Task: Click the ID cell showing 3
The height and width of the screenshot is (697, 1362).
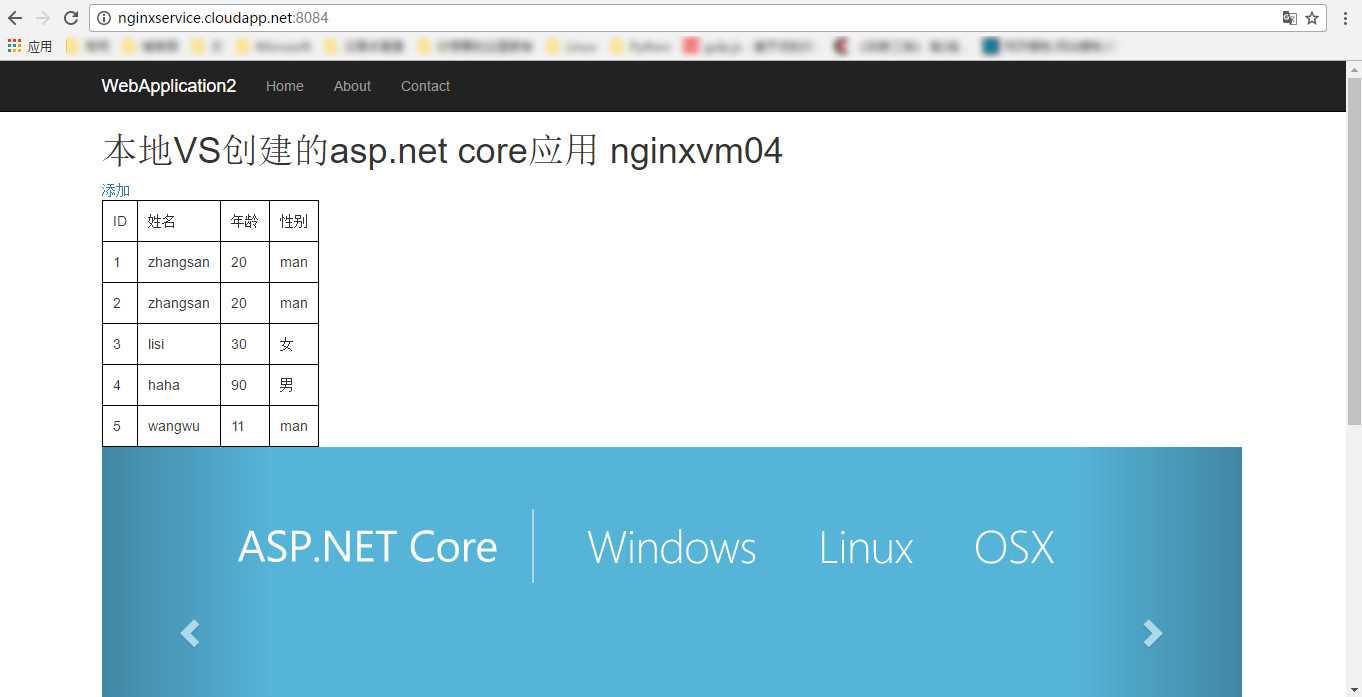Action: 120,344
